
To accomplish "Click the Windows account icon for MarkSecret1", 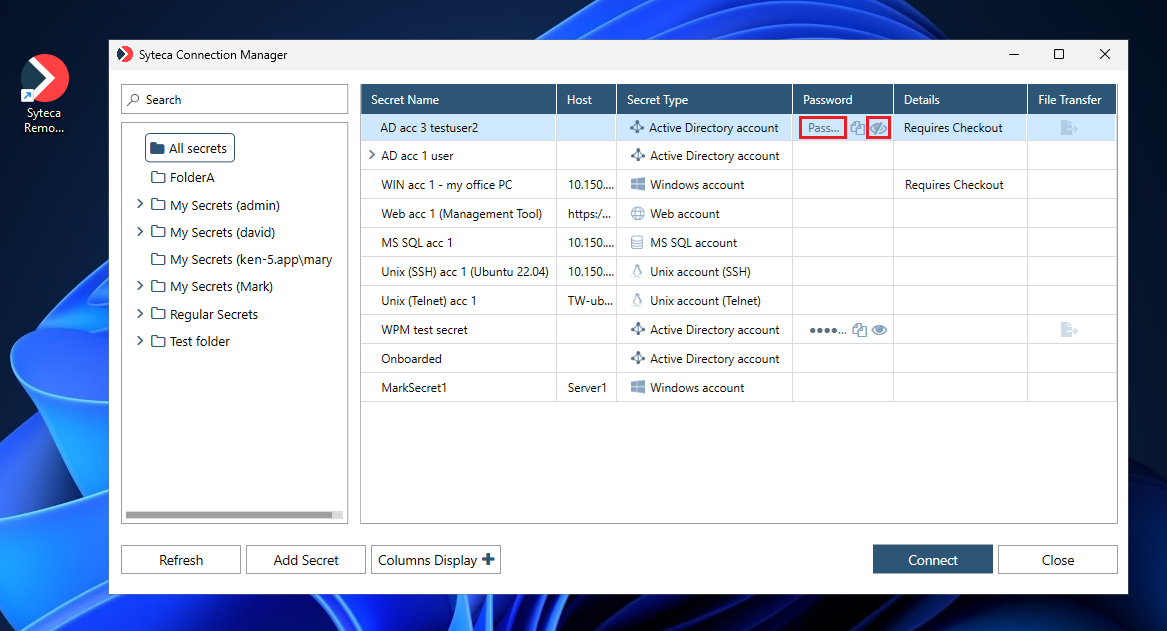I will (x=637, y=388).
